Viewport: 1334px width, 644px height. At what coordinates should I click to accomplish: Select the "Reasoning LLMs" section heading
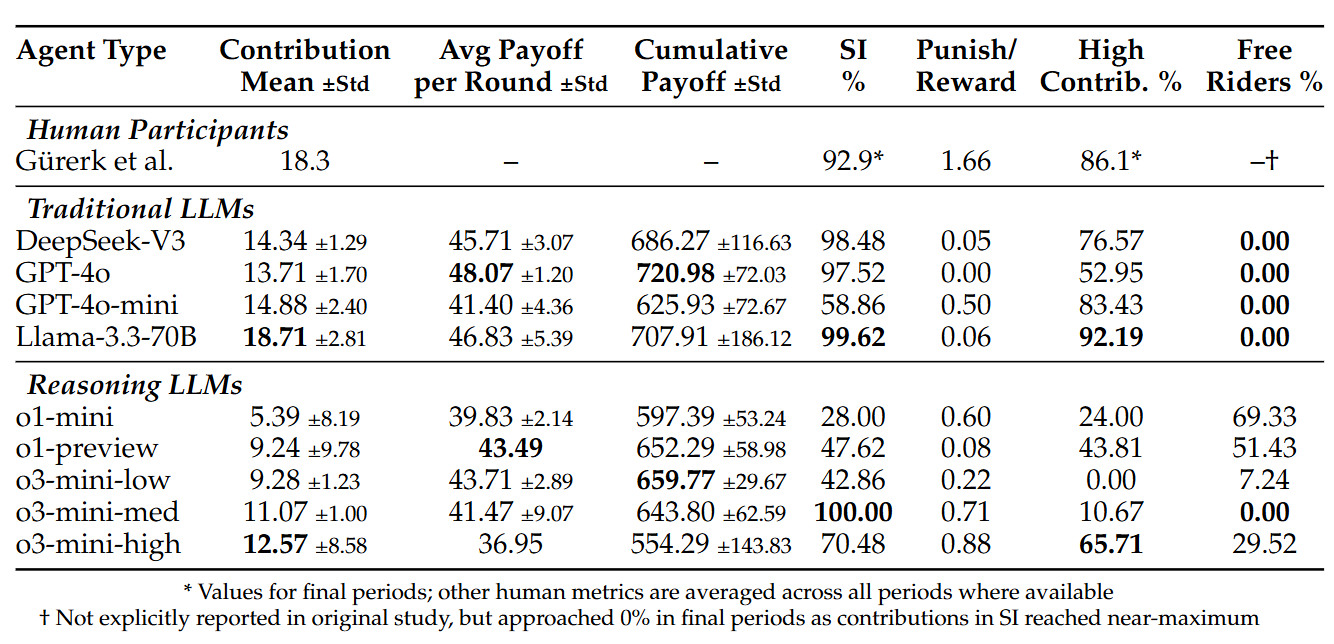pyautogui.click(x=135, y=385)
